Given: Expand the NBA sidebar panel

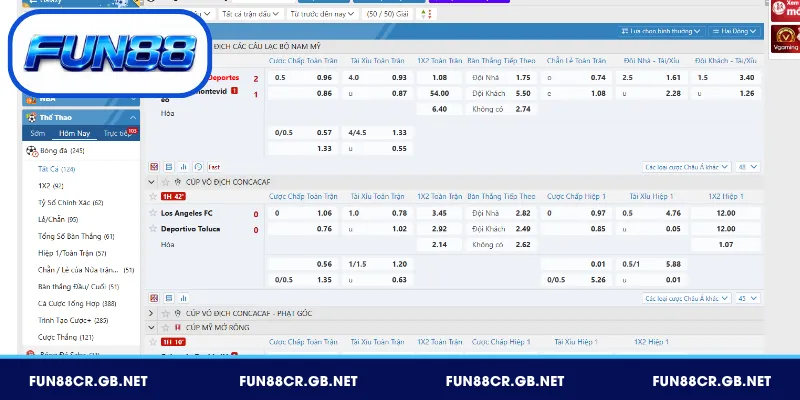Looking at the screenshot, I should click(x=133, y=99).
